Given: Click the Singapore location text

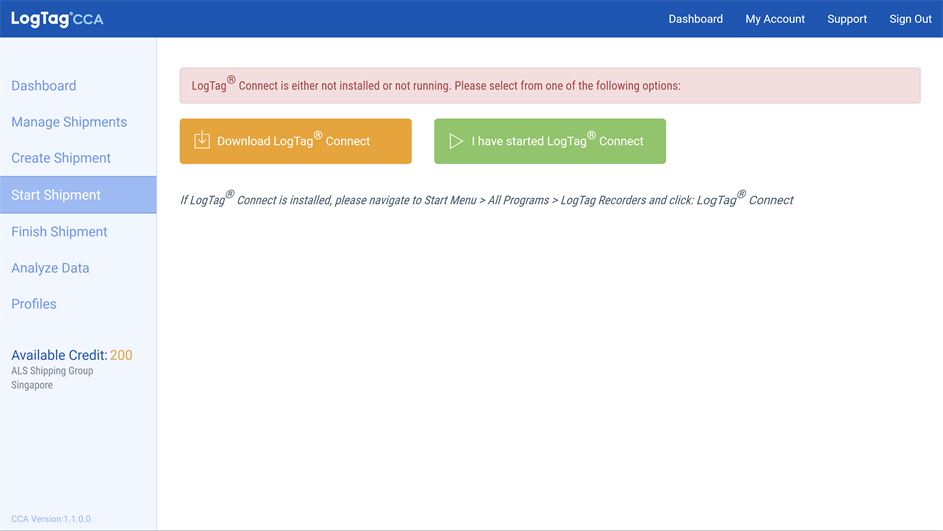Looking at the screenshot, I should pos(32,385).
